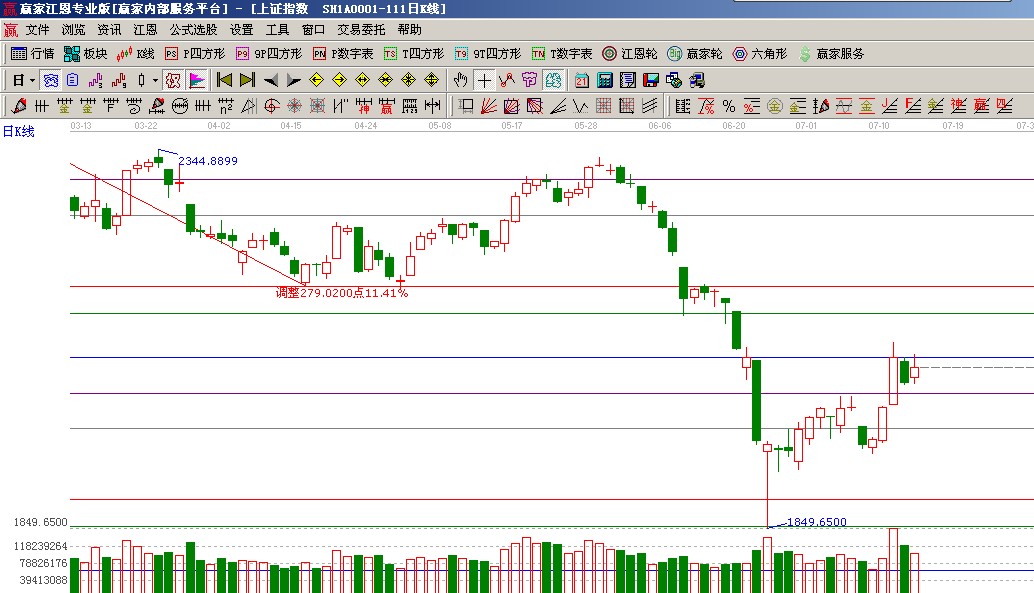Screen dimensions: 1034x593
Task: Open the calendar icon showing 21
Action: point(581,80)
